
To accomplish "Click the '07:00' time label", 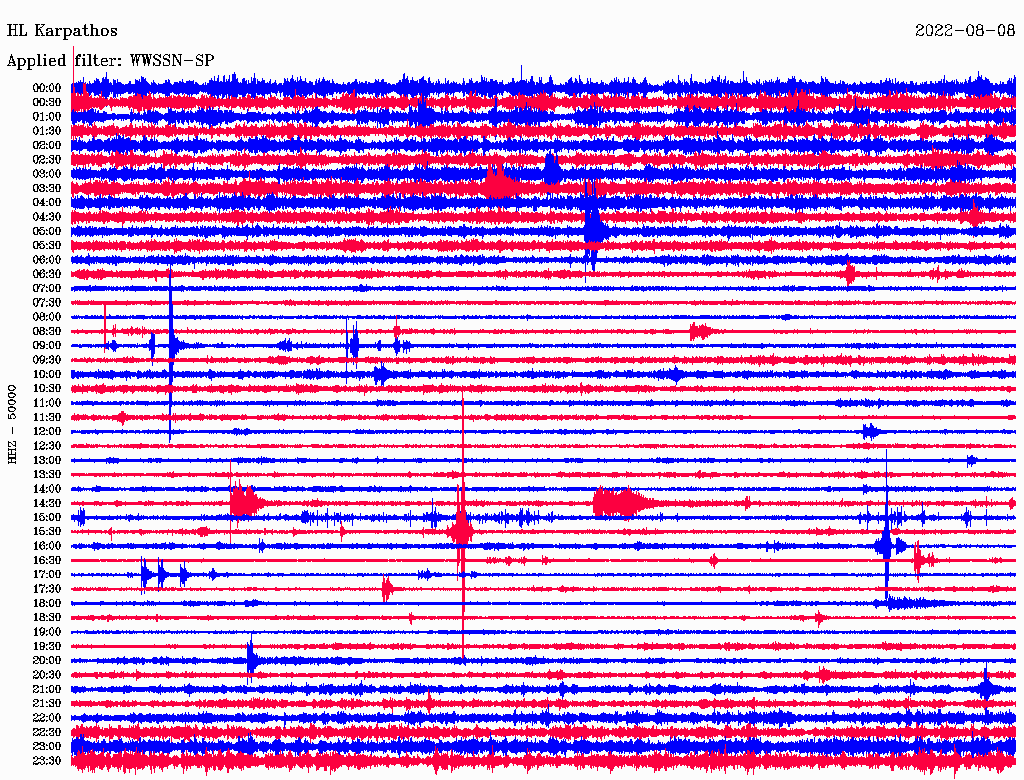I will pos(47,289).
